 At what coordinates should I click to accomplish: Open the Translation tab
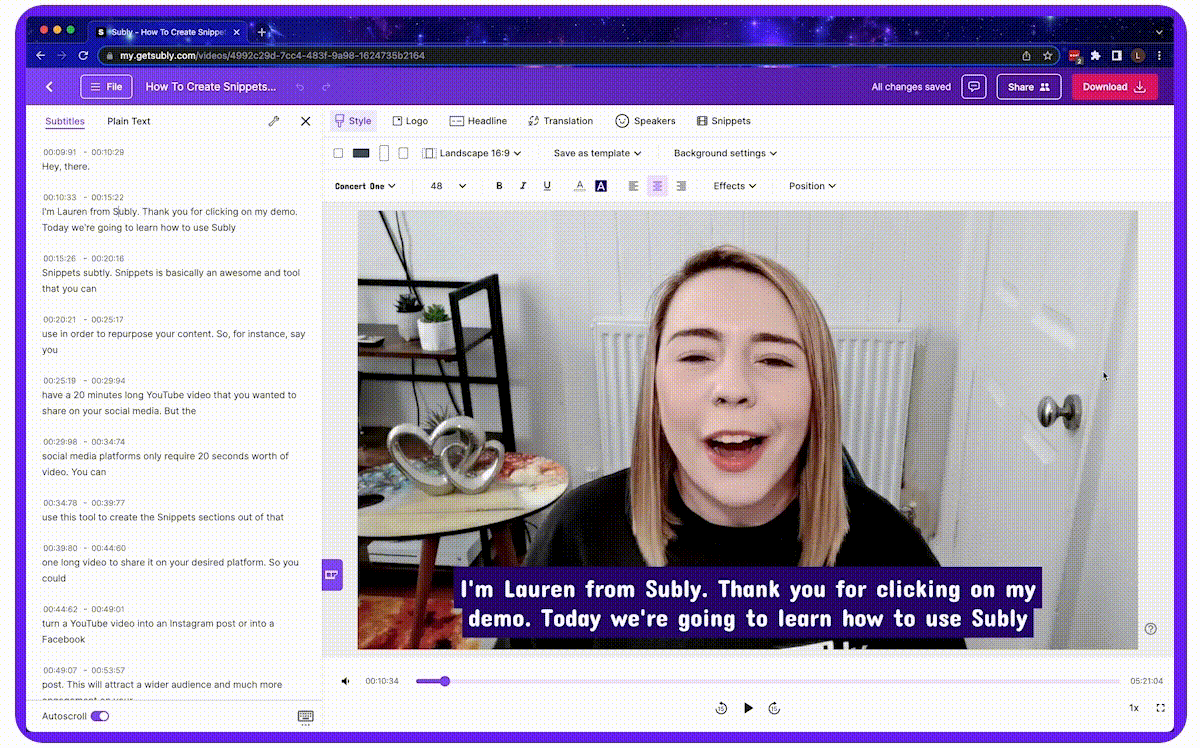coord(561,121)
